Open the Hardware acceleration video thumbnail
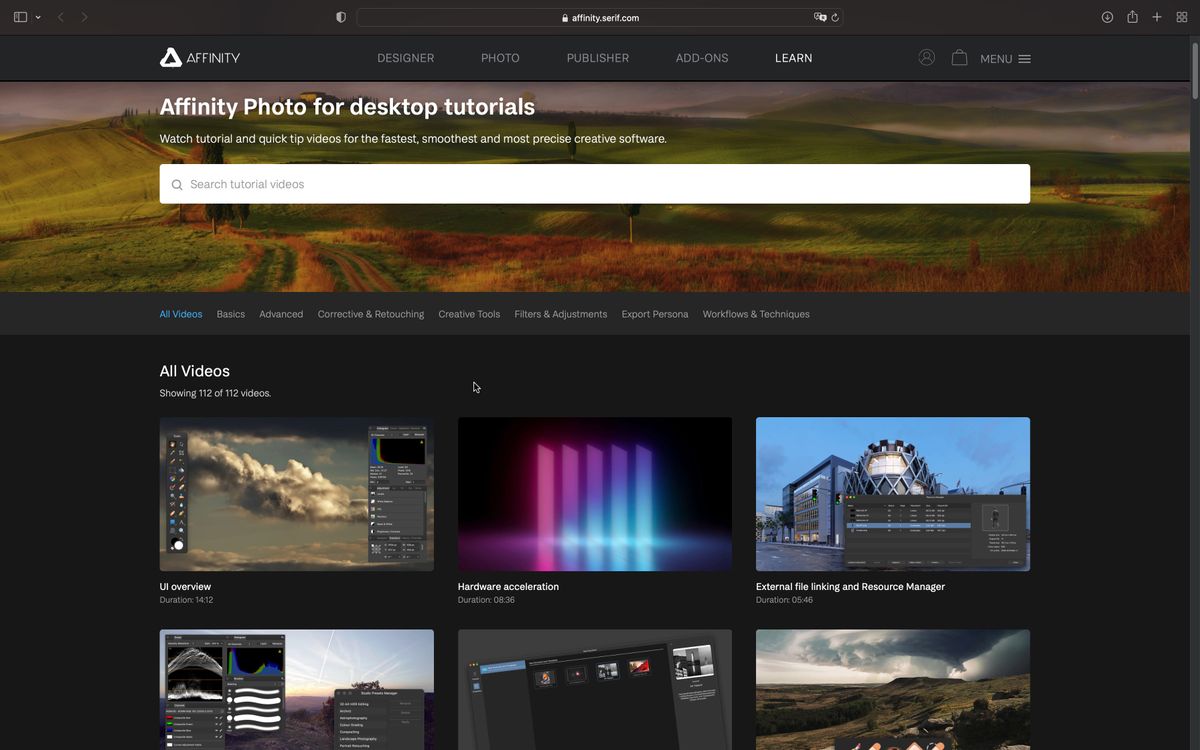 pos(594,493)
